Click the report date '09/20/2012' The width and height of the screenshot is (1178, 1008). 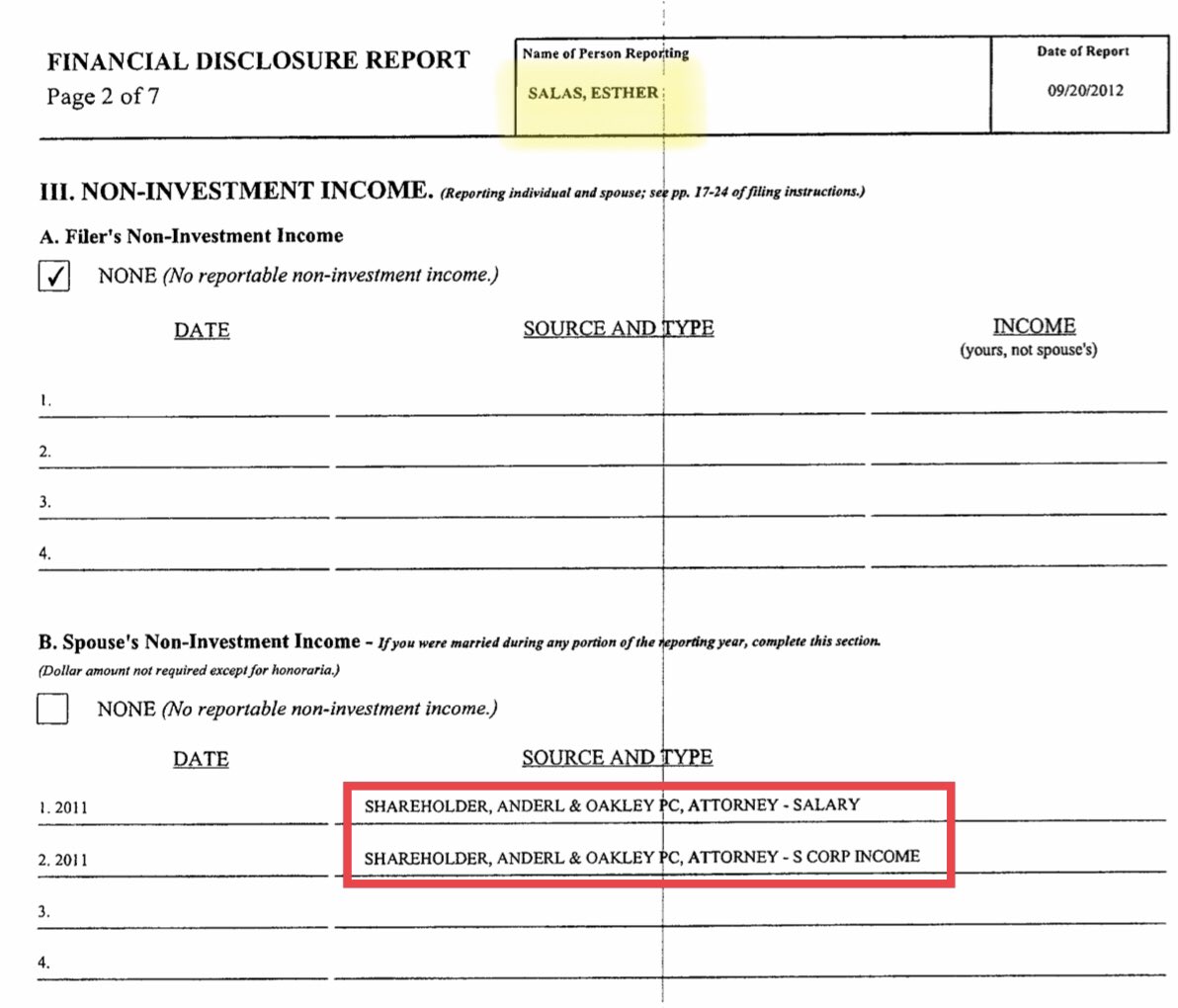(x=1085, y=90)
